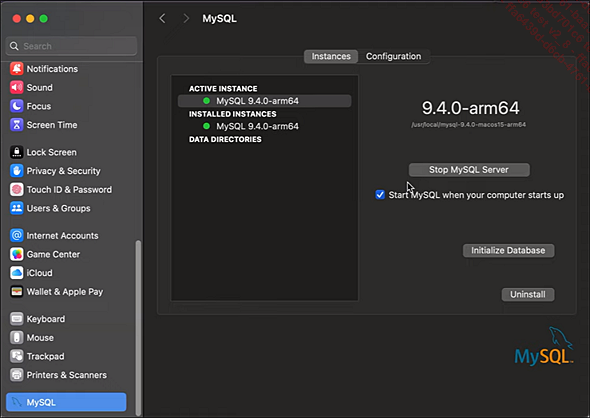
Task: Click the Search field in sidebar
Action: 71,46
